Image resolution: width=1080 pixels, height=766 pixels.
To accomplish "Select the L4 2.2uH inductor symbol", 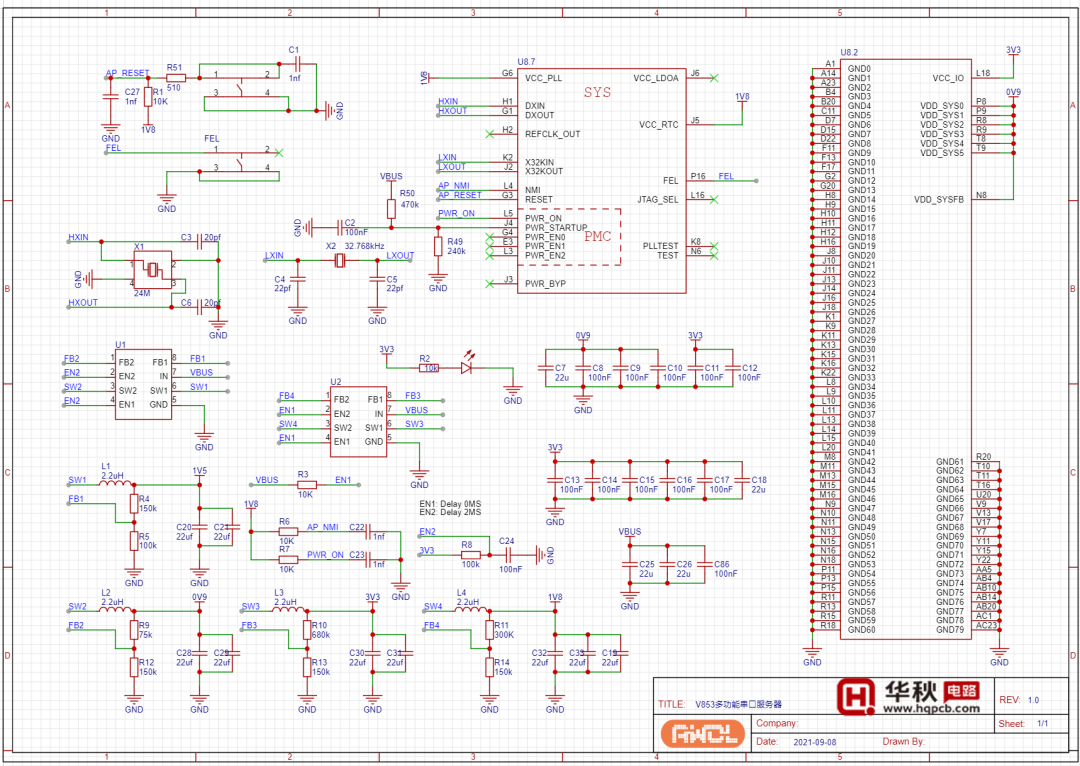I will (x=472, y=609).
